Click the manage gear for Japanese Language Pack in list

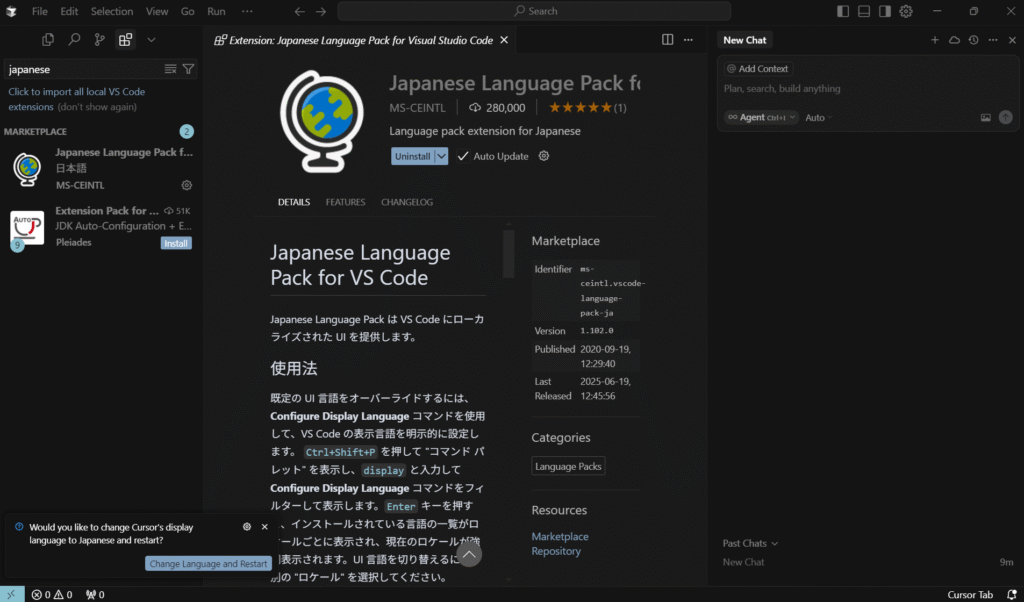(187, 185)
